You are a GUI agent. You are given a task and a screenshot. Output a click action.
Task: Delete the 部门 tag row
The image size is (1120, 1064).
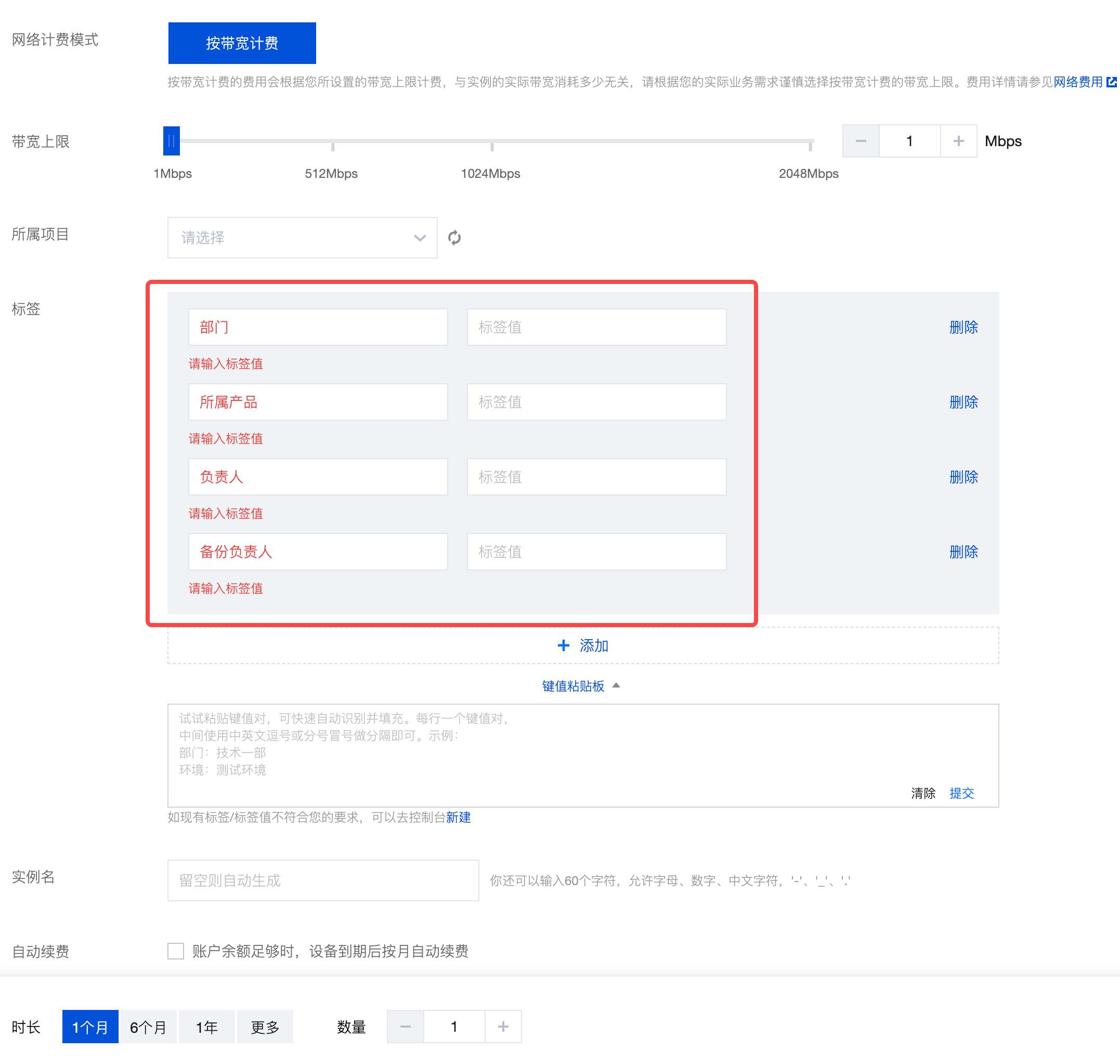[963, 327]
